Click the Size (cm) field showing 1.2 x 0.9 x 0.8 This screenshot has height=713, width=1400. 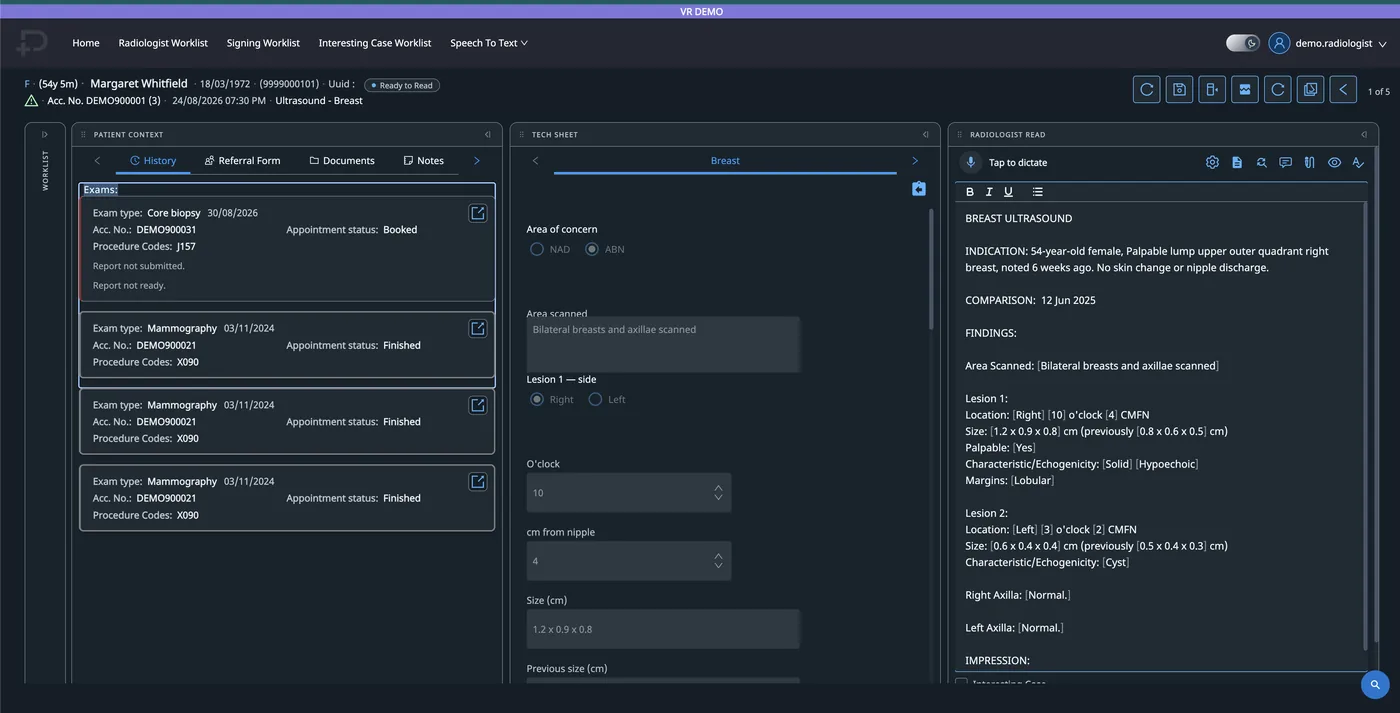[663, 629]
